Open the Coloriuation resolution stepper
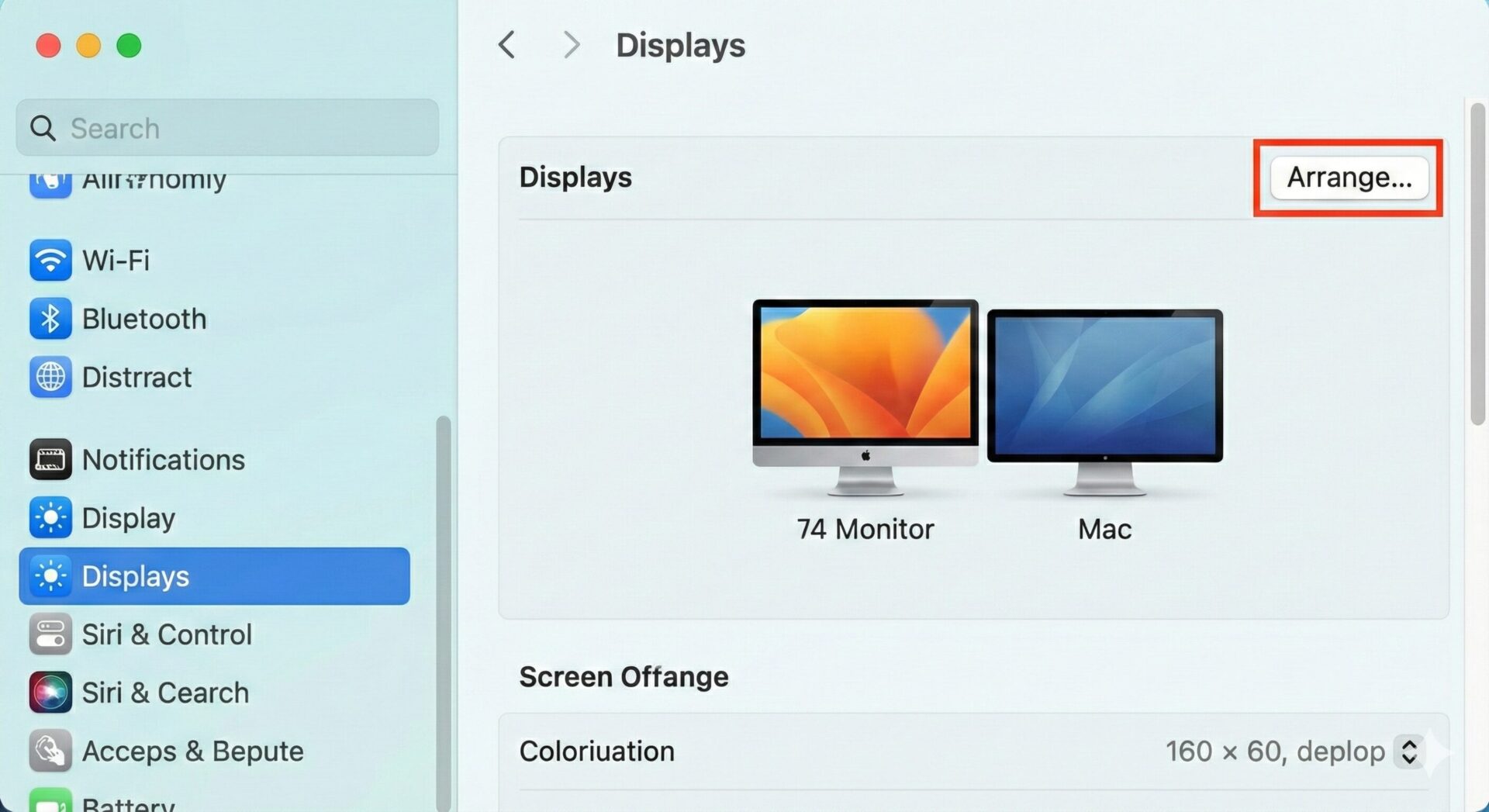 point(1408,751)
